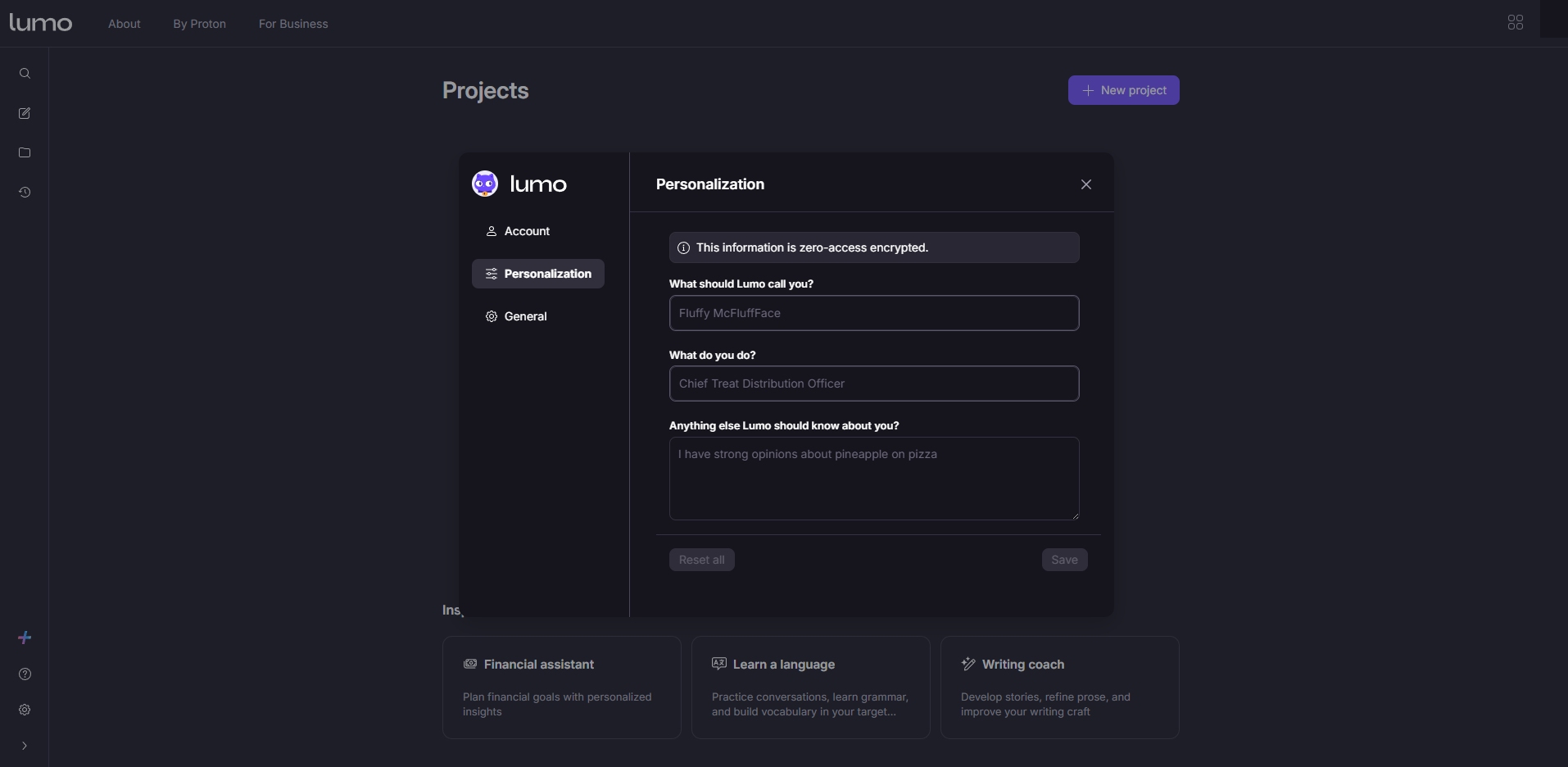Close the Personalization dialog

pyautogui.click(x=1085, y=184)
